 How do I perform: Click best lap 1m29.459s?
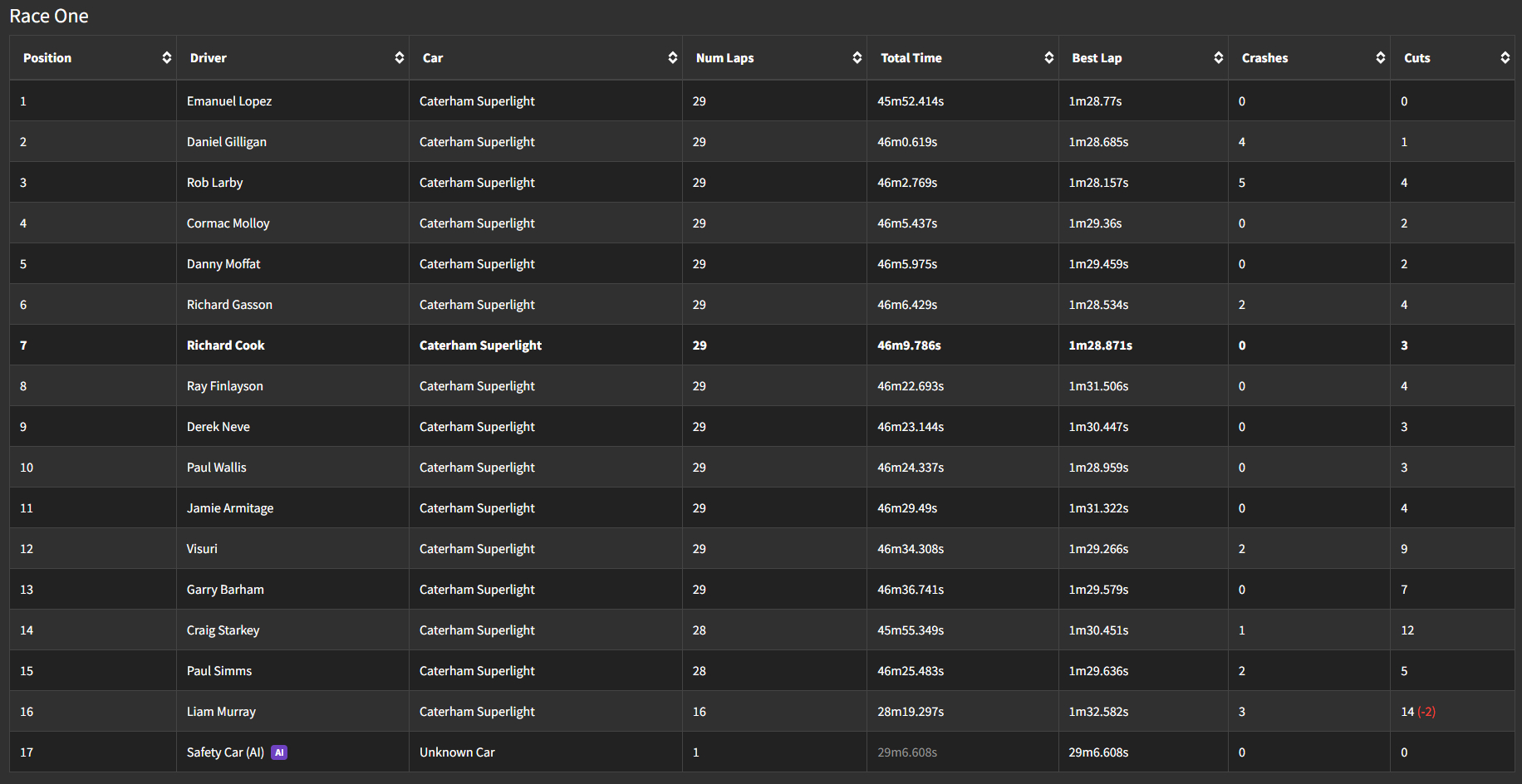pyautogui.click(x=1098, y=264)
